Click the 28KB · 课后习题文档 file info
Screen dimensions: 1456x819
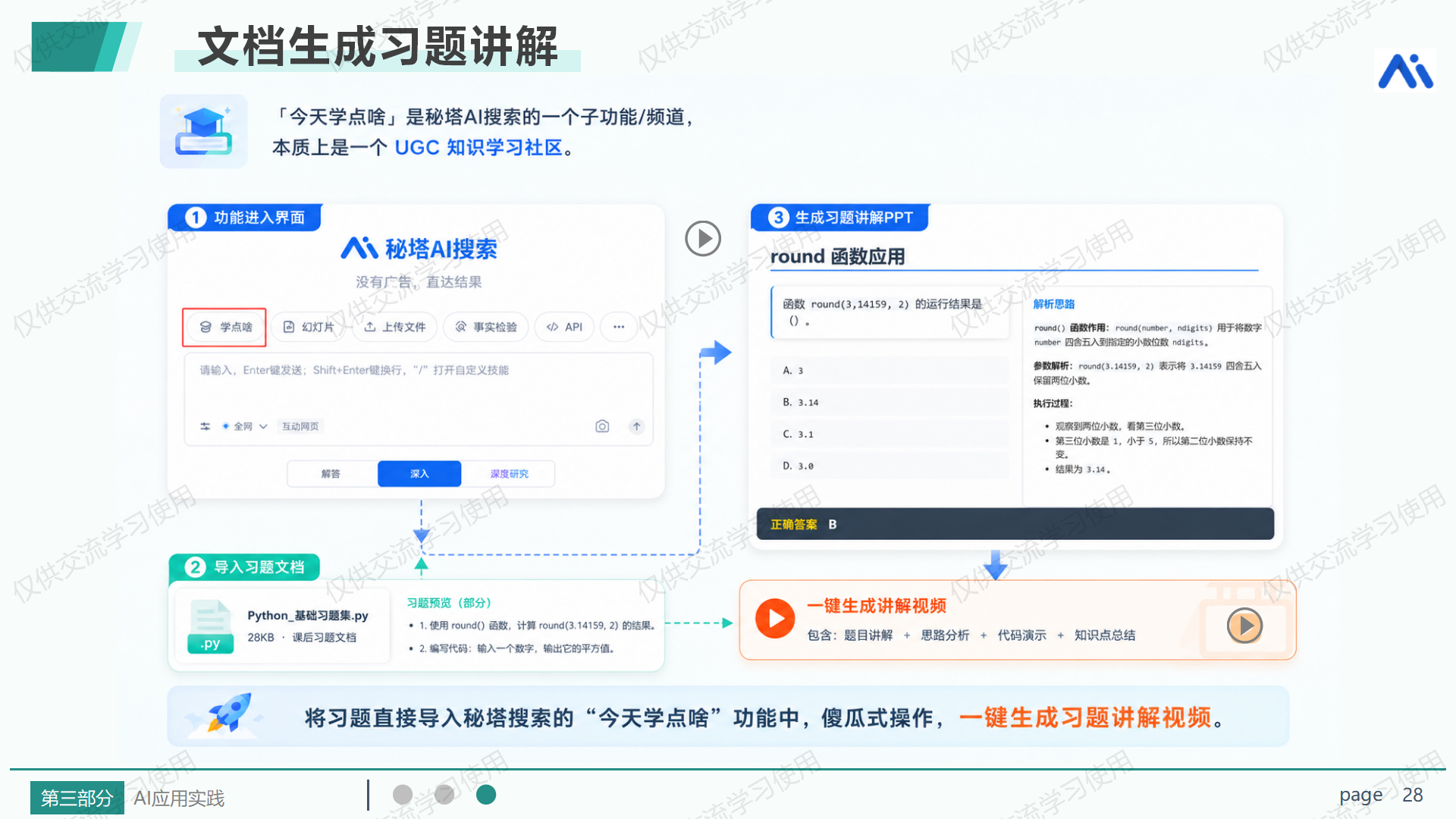[302, 637]
